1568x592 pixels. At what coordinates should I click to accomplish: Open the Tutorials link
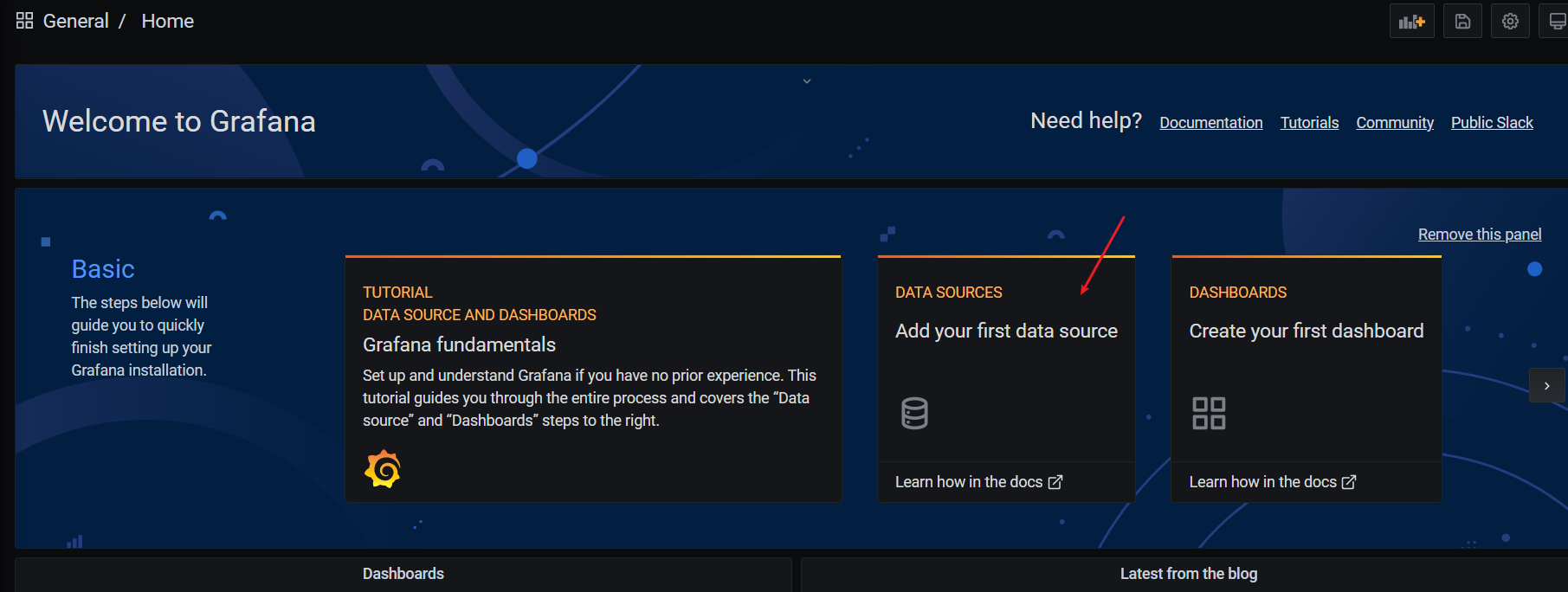coord(1309,123)
